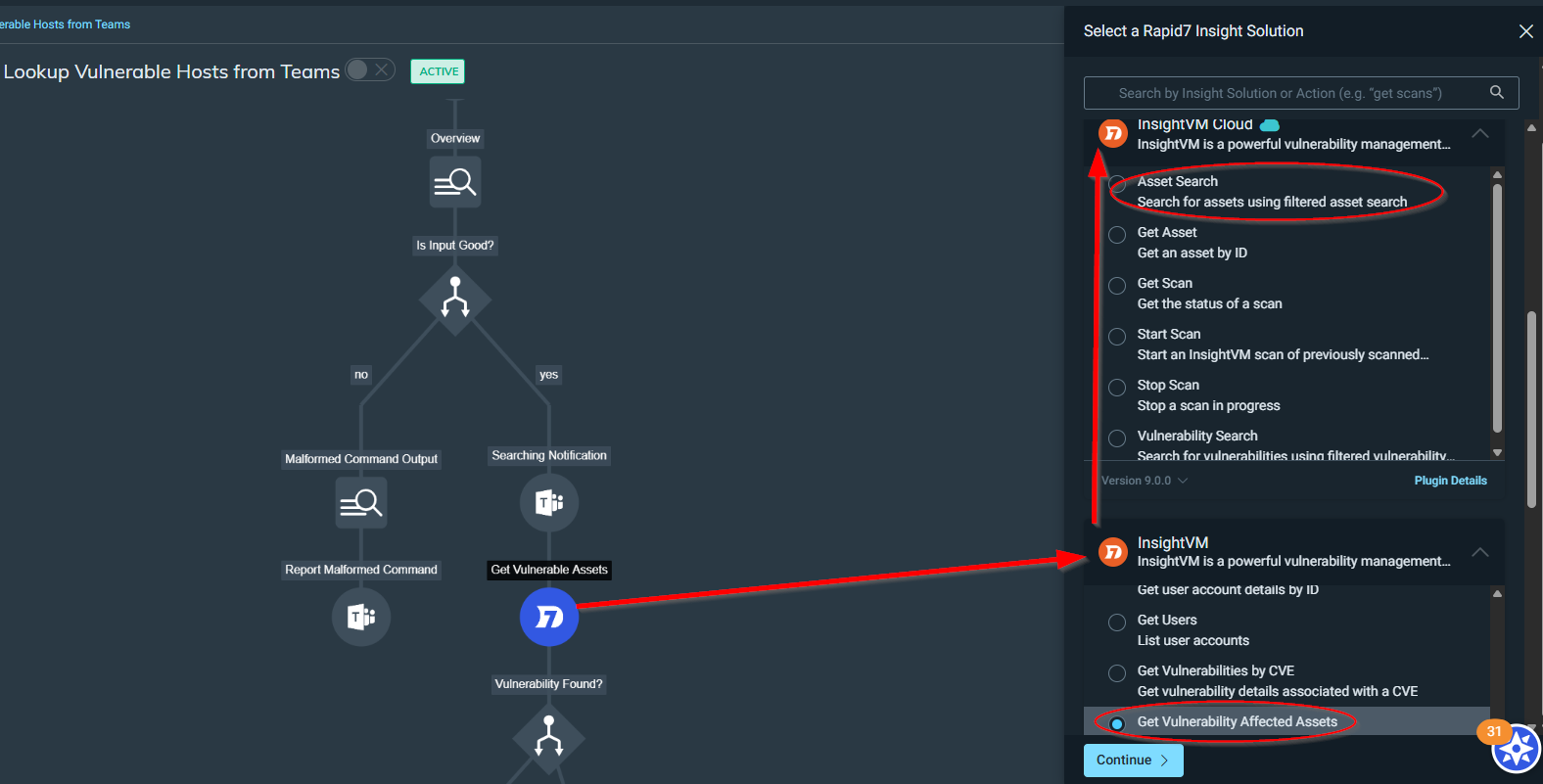Click the Vulnerability Found? label
Image resolution: width=1543 pixels, height=784 pixels.
tap(549, 684)
